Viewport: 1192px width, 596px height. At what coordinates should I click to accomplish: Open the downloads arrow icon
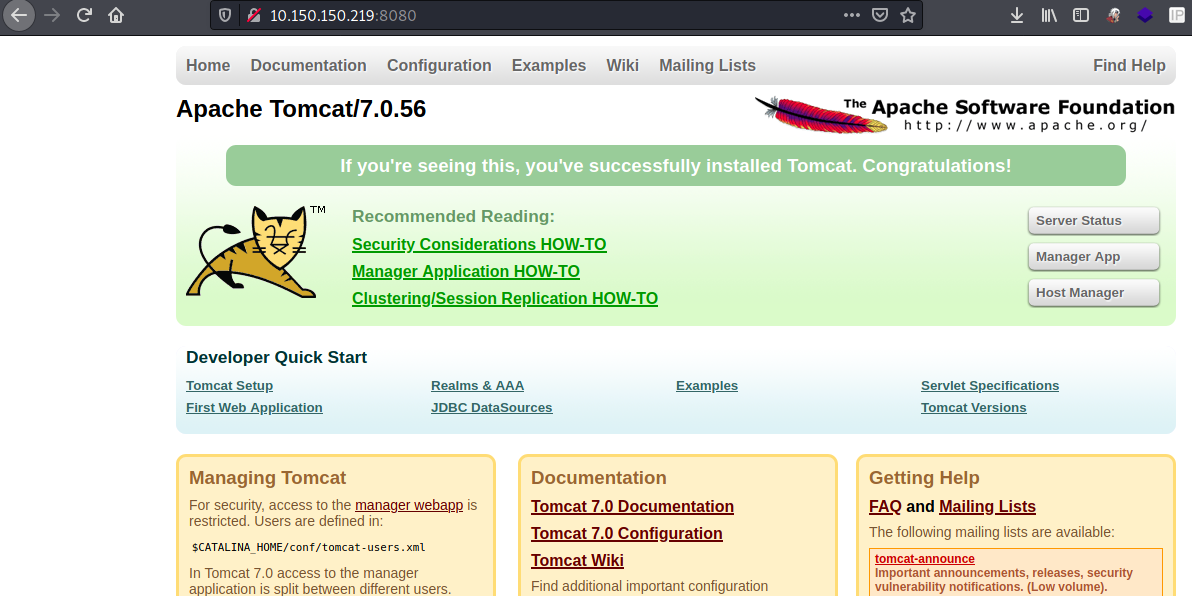1016,15
